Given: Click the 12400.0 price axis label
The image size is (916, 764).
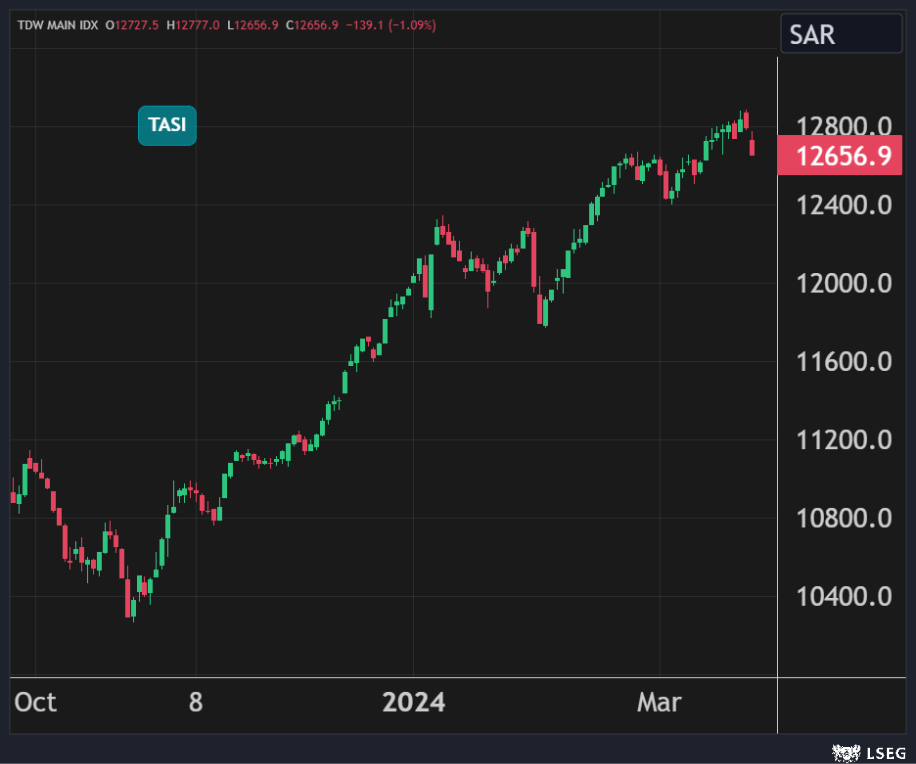Looking at the screenshot, I should tap(843, 205).
